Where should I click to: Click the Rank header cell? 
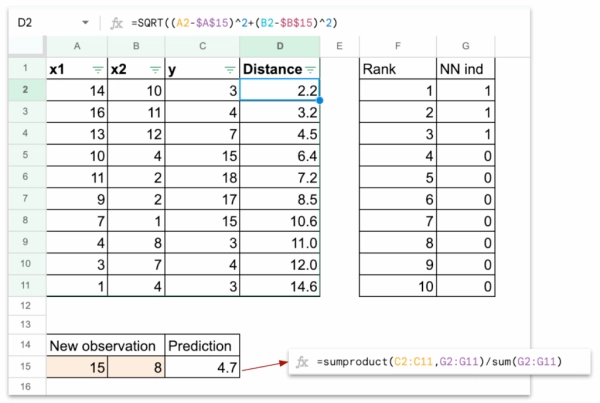[x=397, y=68]
